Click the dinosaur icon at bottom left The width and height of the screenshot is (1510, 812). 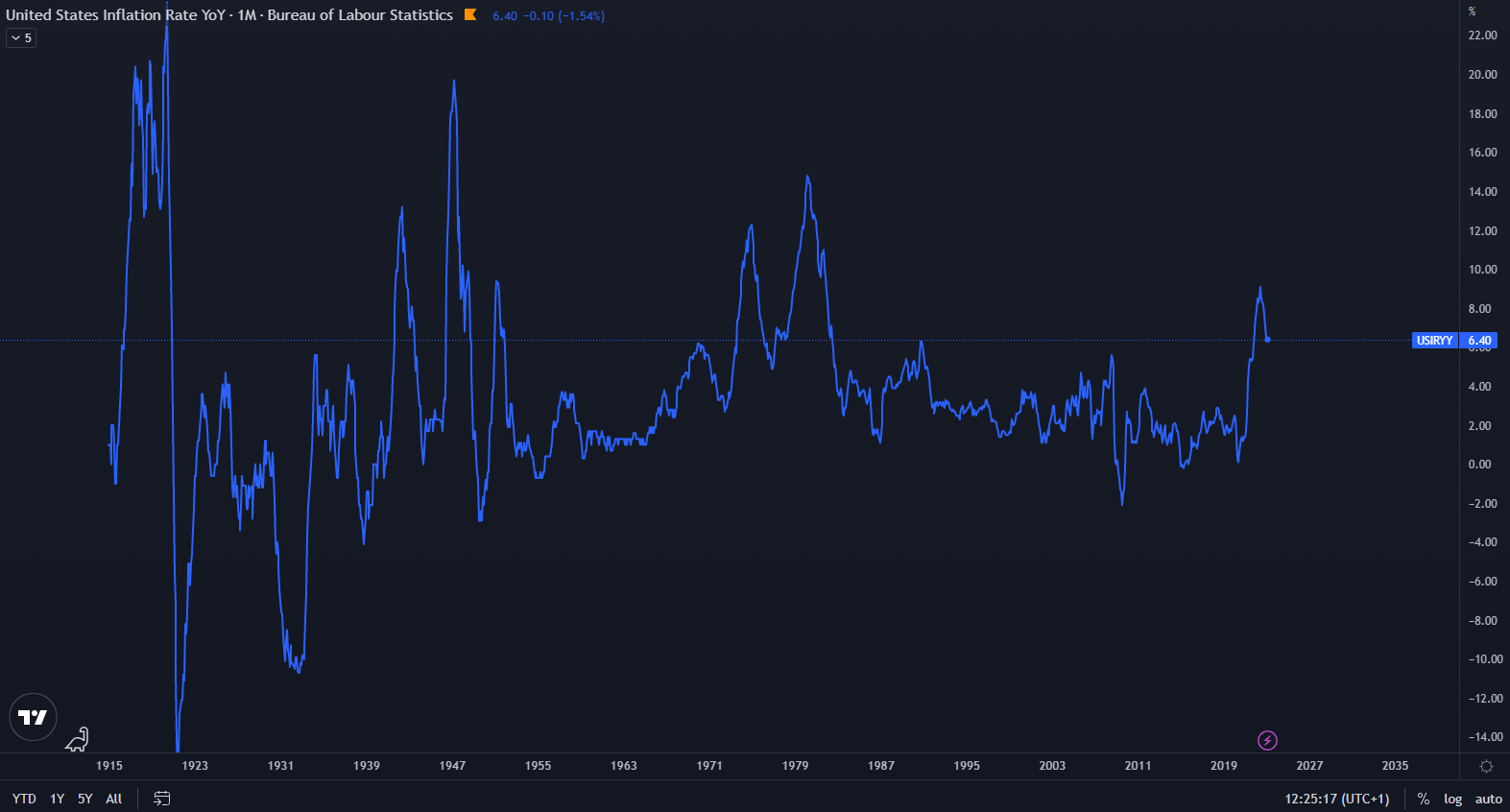tap(78, 739)
